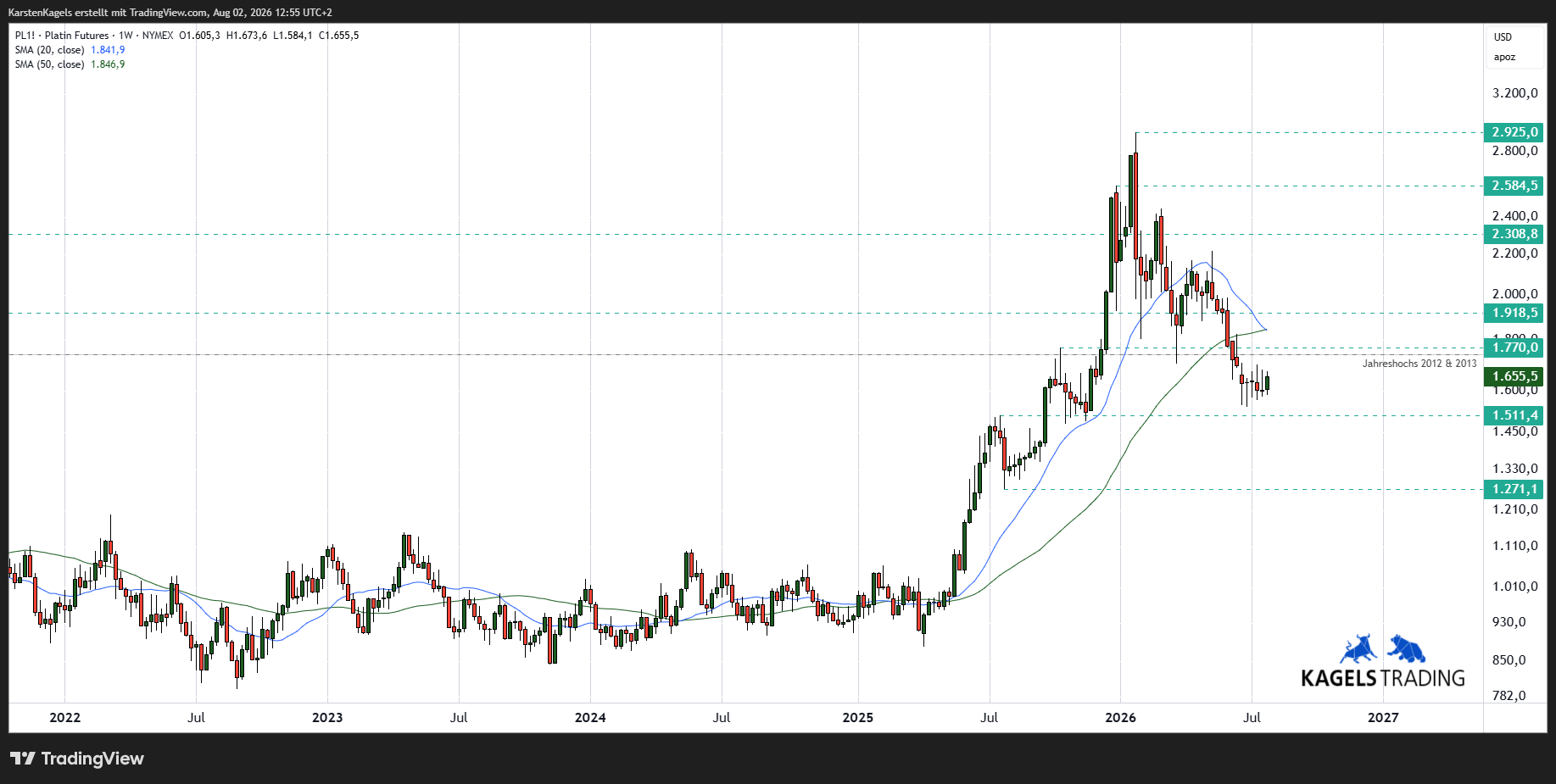Click the 2.200,0 price axis tick
1556x784 pixels.
point(1515,253)
